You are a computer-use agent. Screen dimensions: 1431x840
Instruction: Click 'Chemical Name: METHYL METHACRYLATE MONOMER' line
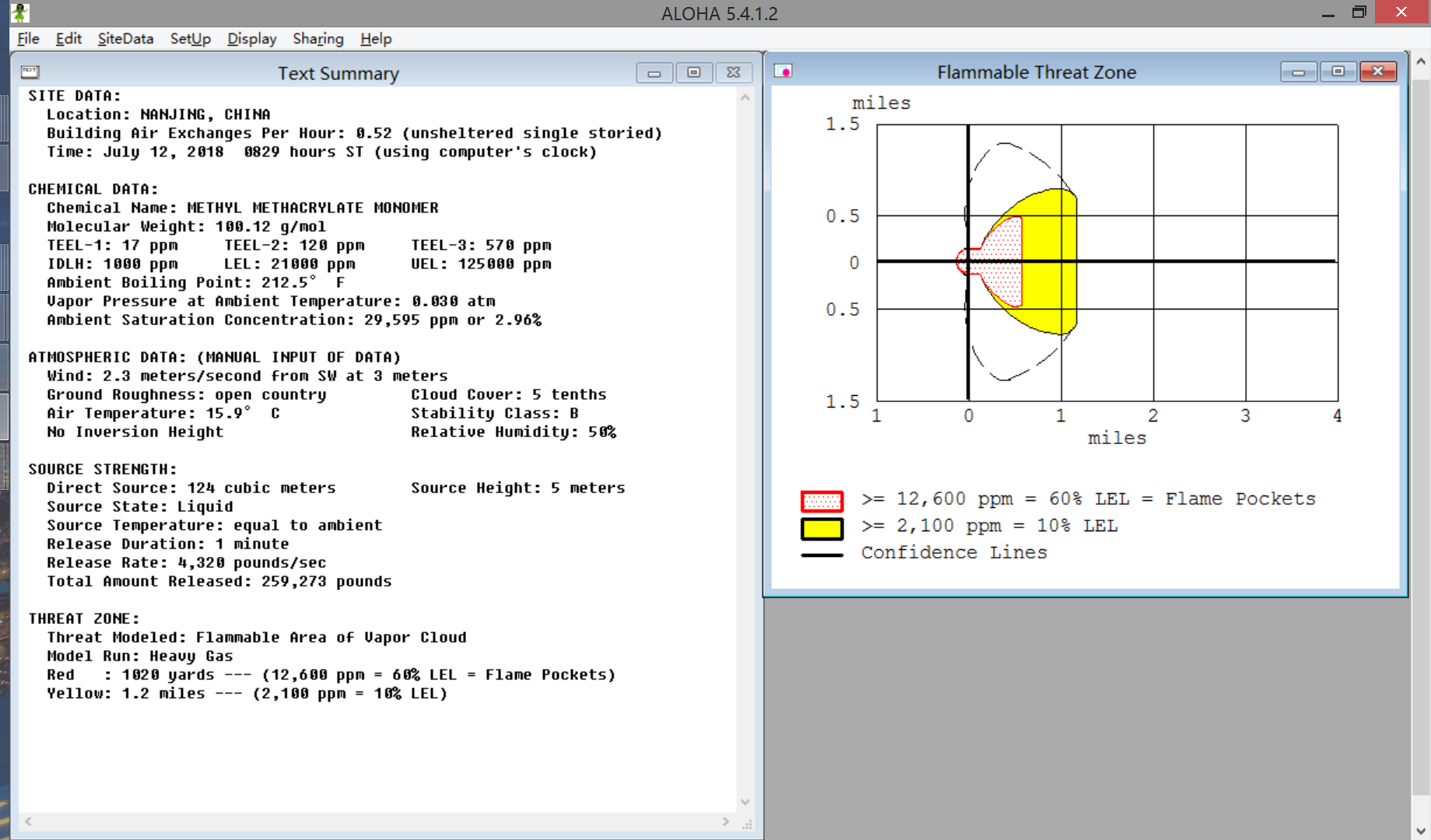tap(243, 208)
